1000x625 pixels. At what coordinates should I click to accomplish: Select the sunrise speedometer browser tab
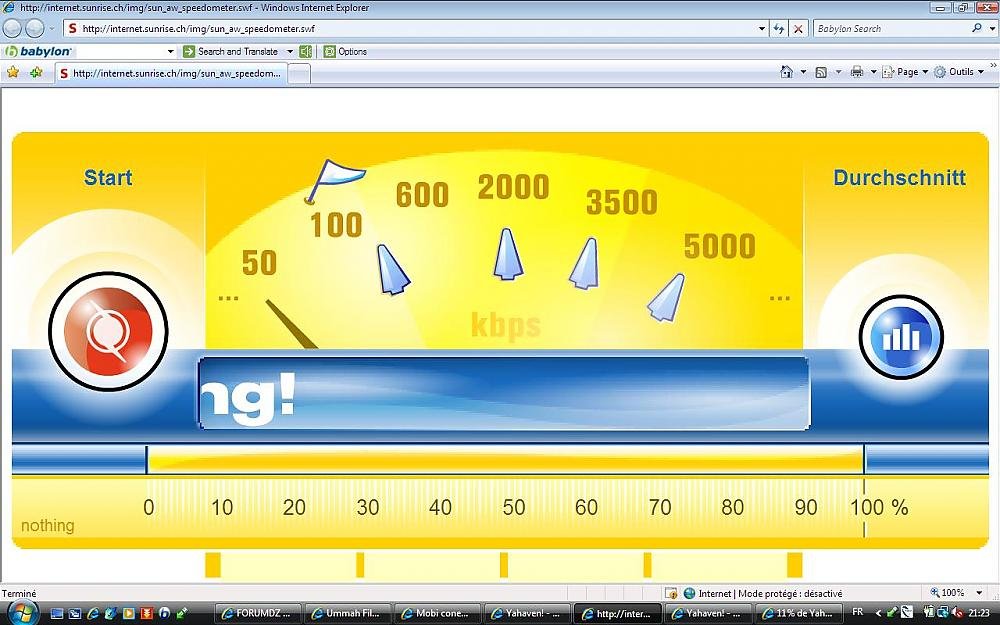coord(171,73)
